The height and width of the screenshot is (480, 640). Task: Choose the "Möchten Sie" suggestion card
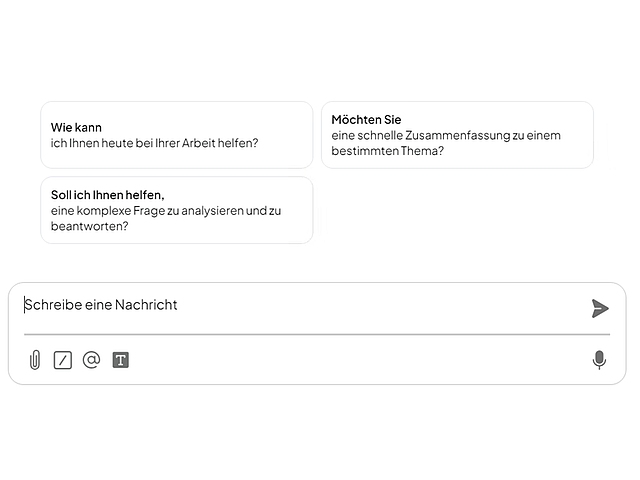click(457, 135)
